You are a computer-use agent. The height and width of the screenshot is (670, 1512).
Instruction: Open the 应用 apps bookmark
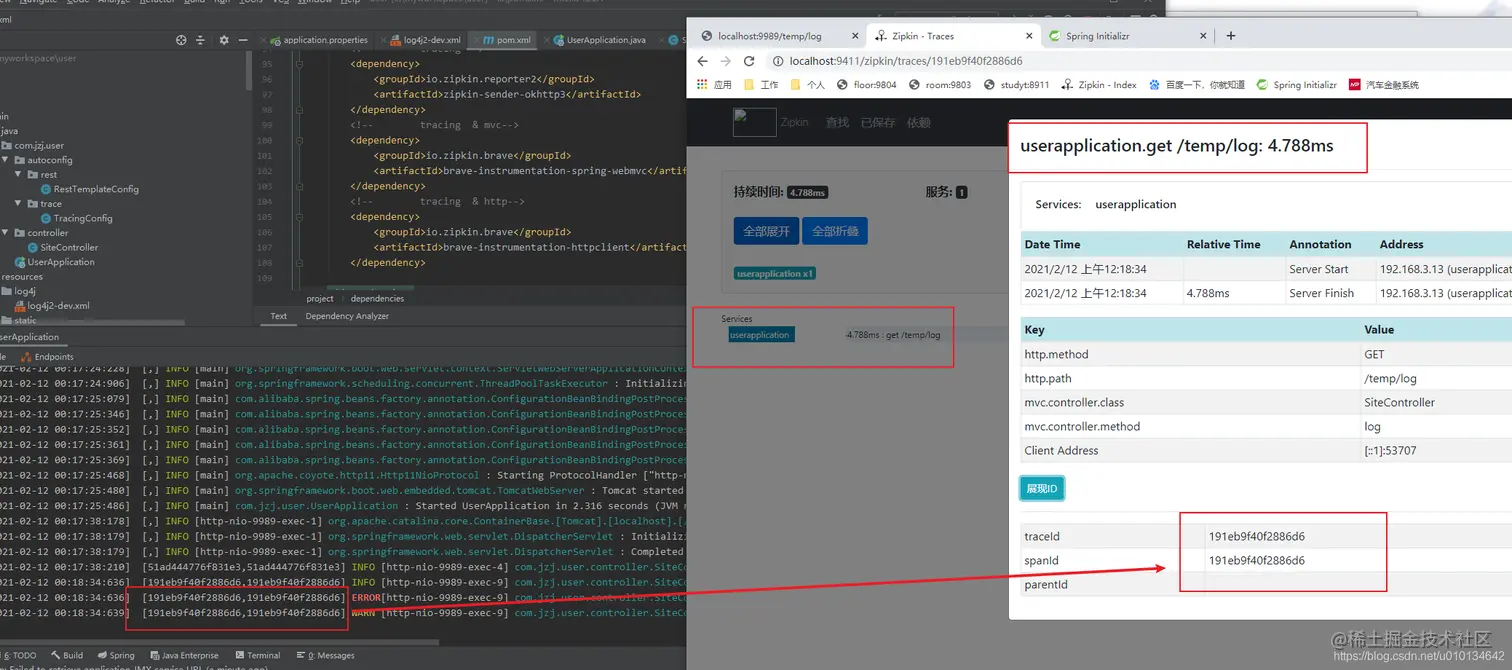714,85
